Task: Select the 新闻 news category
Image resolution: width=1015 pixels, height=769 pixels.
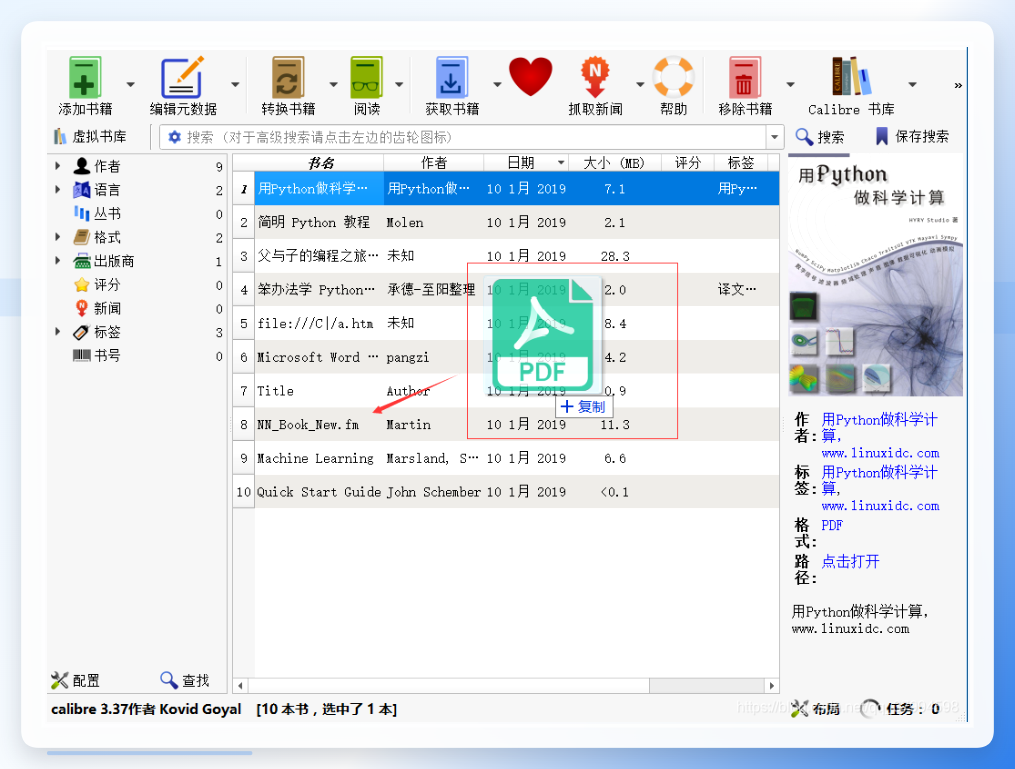Action: [x=107, y=308]
